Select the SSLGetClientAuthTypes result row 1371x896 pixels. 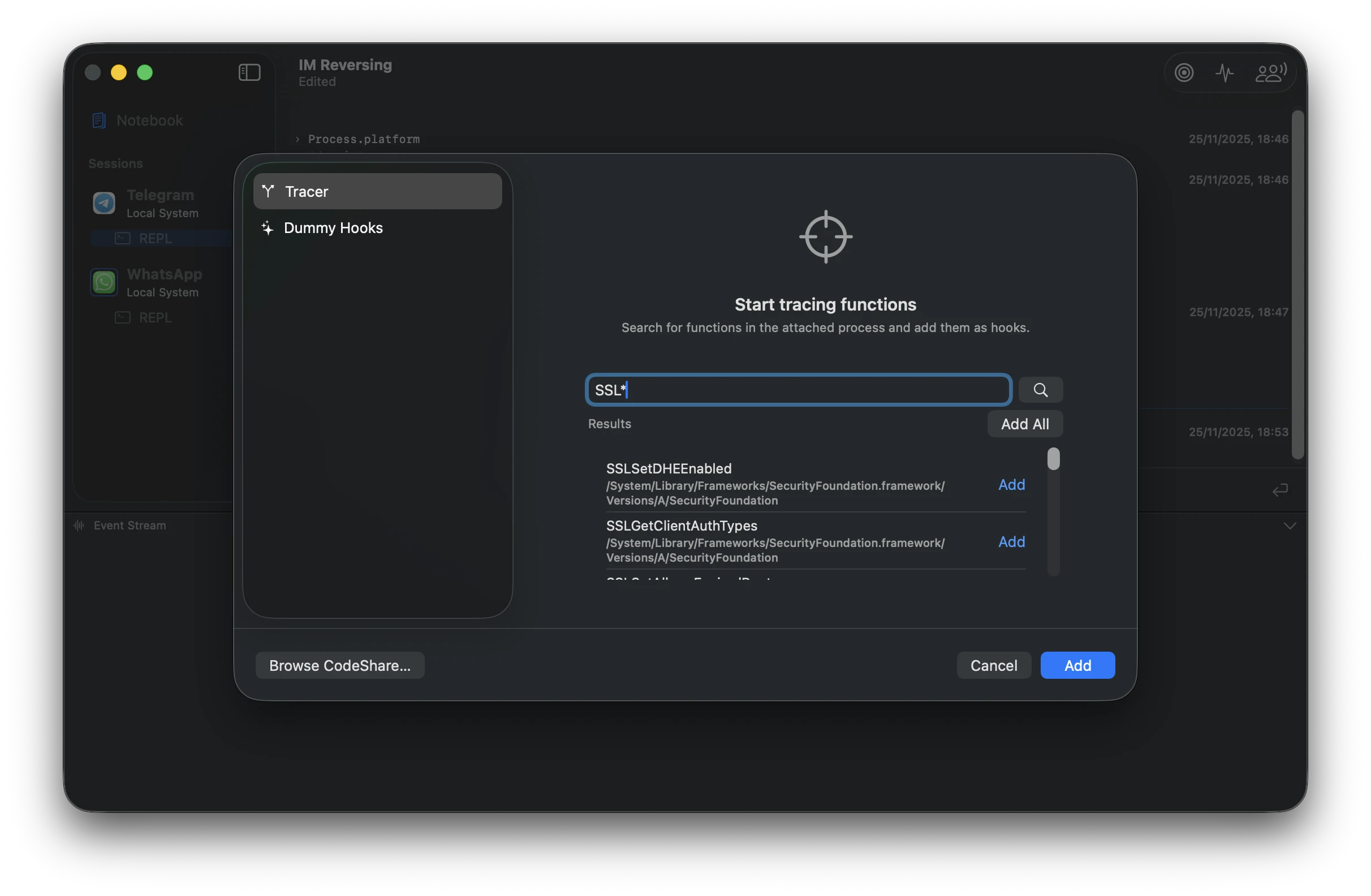[x=816, y=541]
